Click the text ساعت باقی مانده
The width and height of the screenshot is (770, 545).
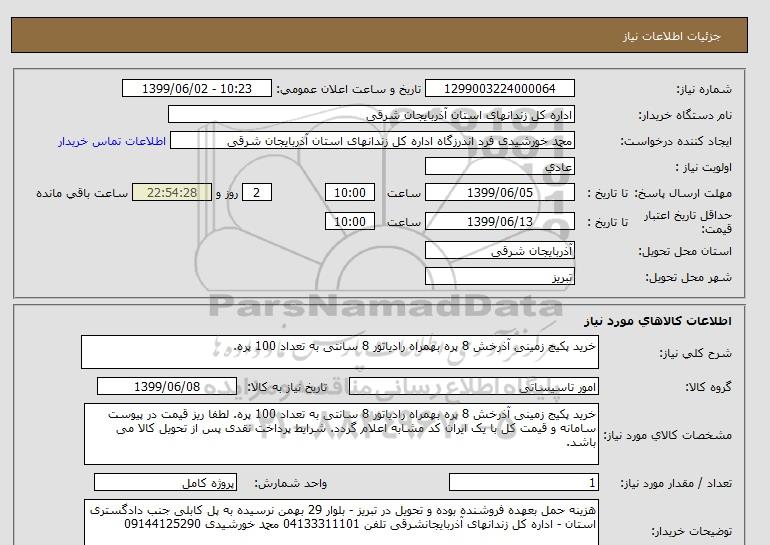(82, 193)
